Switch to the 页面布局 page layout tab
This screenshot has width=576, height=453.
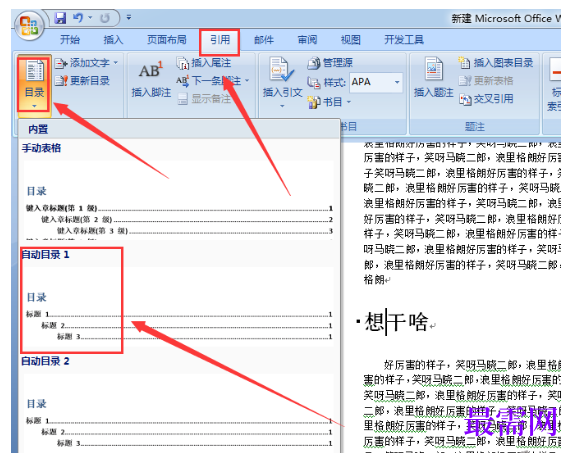(167, 40)
